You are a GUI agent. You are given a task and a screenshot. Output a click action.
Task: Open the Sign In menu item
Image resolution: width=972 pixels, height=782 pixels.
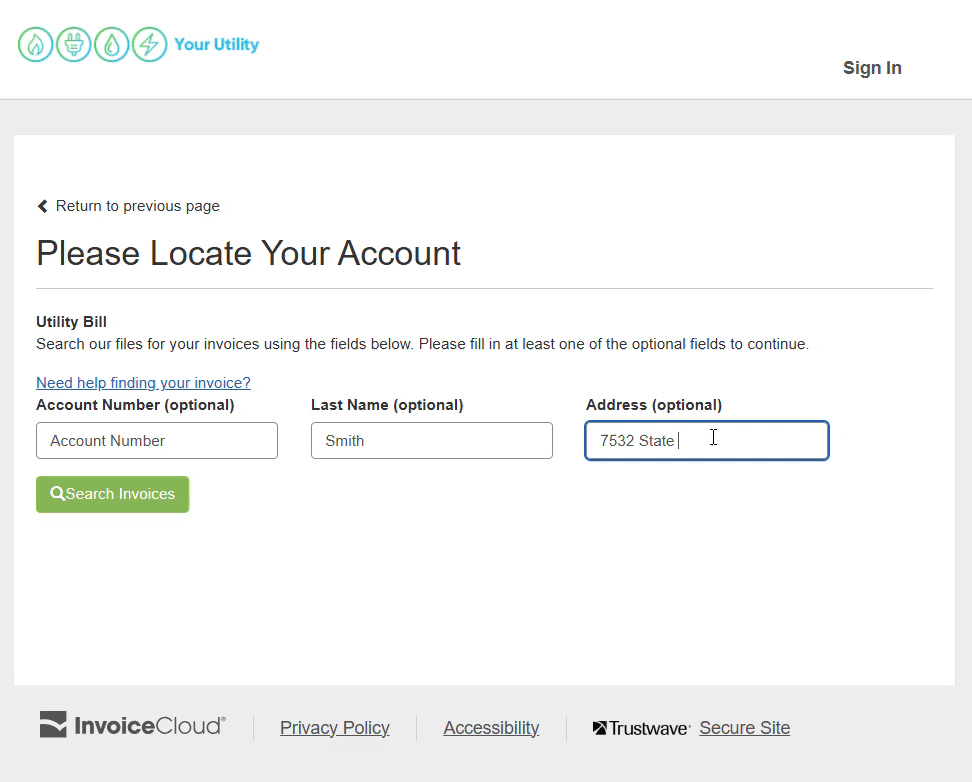(x=872, y=68)
